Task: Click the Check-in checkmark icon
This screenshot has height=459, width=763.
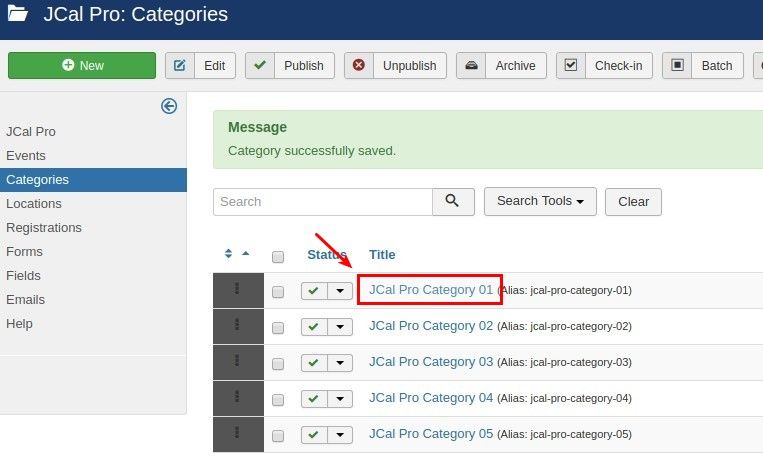Action: [571, 65]
